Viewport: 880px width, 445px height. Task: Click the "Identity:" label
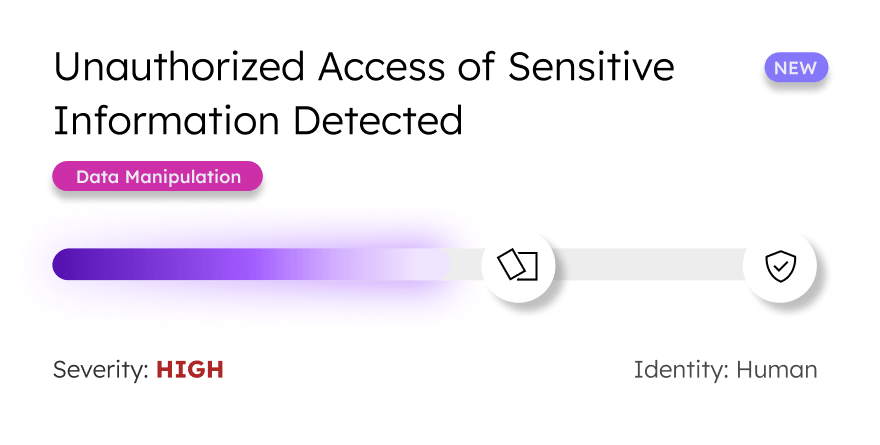tap(681, 370)
